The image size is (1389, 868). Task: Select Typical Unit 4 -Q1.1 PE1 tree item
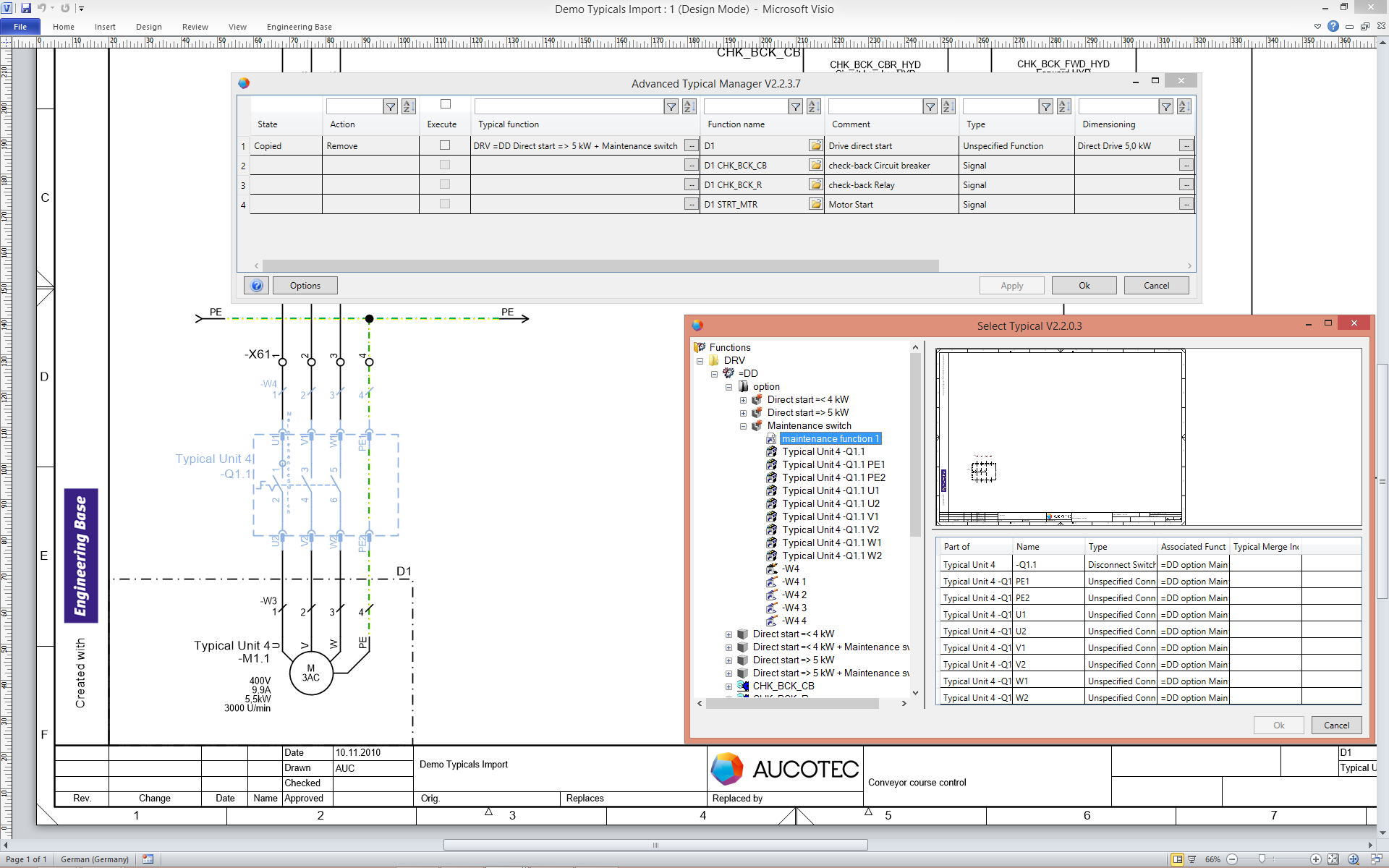tap(833, 465)
